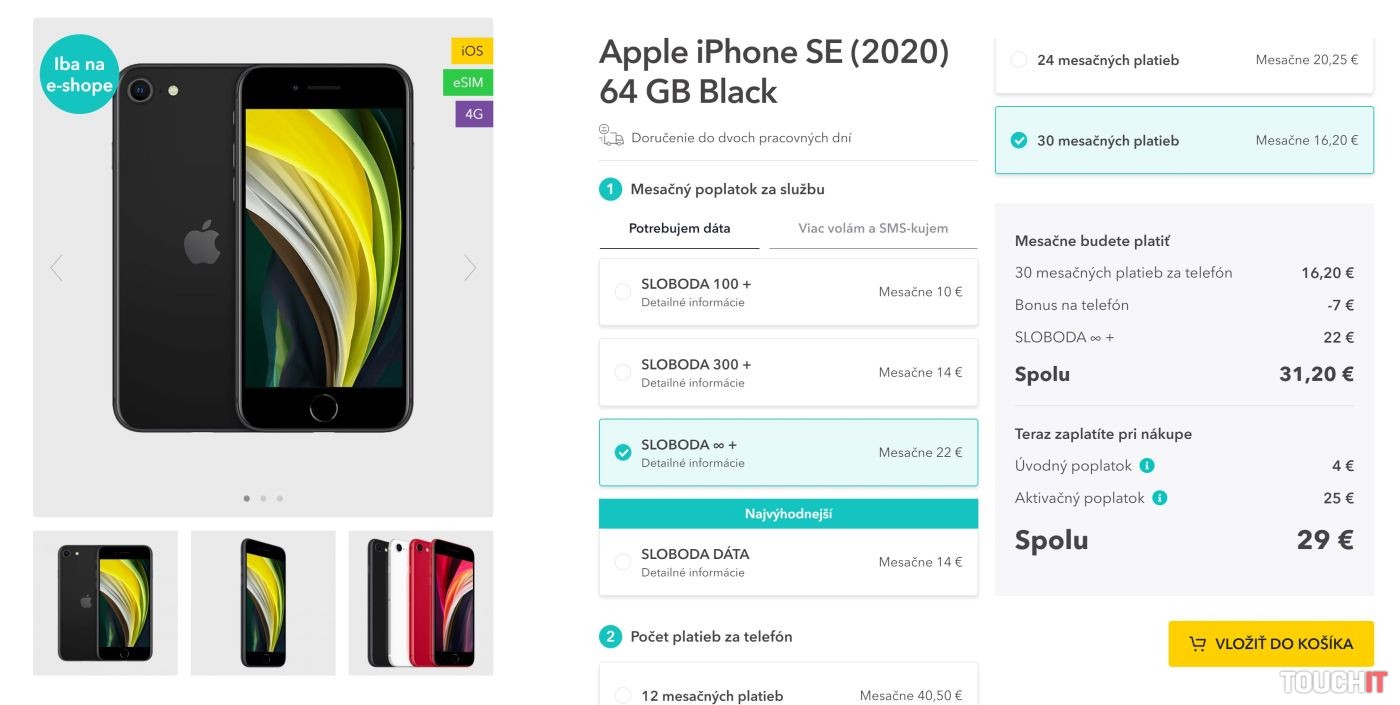Click the green eSIM badge
The image size is (1400, 705).
pos(467,83)
